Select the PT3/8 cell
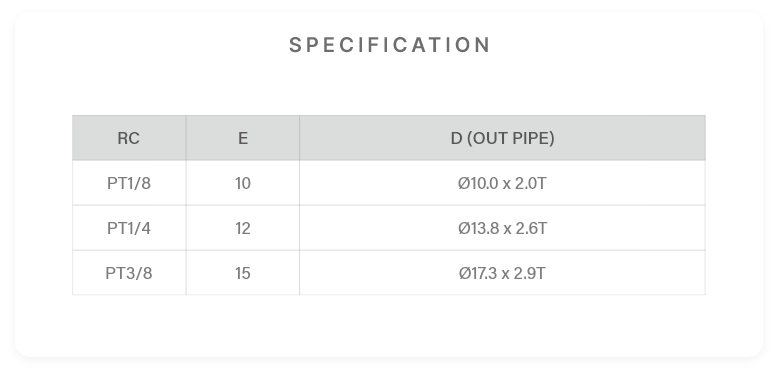The image size is (778, 375). pos(129,273)
